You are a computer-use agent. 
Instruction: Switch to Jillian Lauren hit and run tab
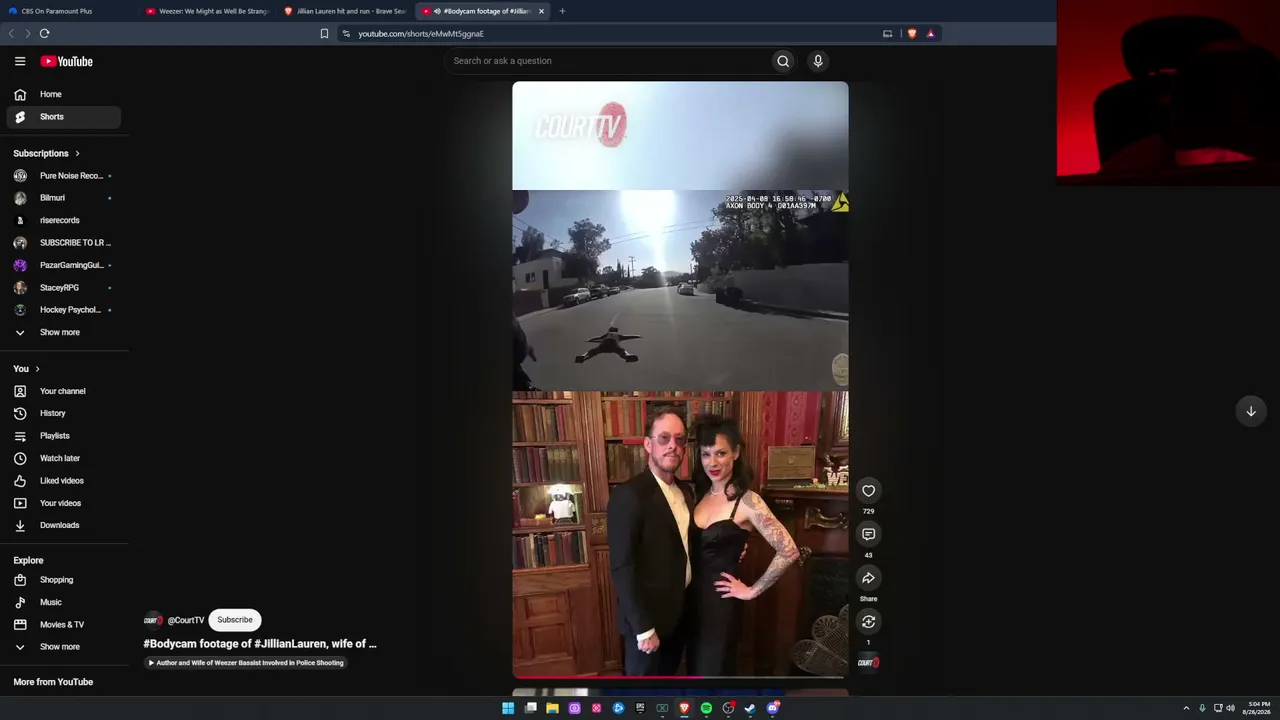tap(345, 11)
